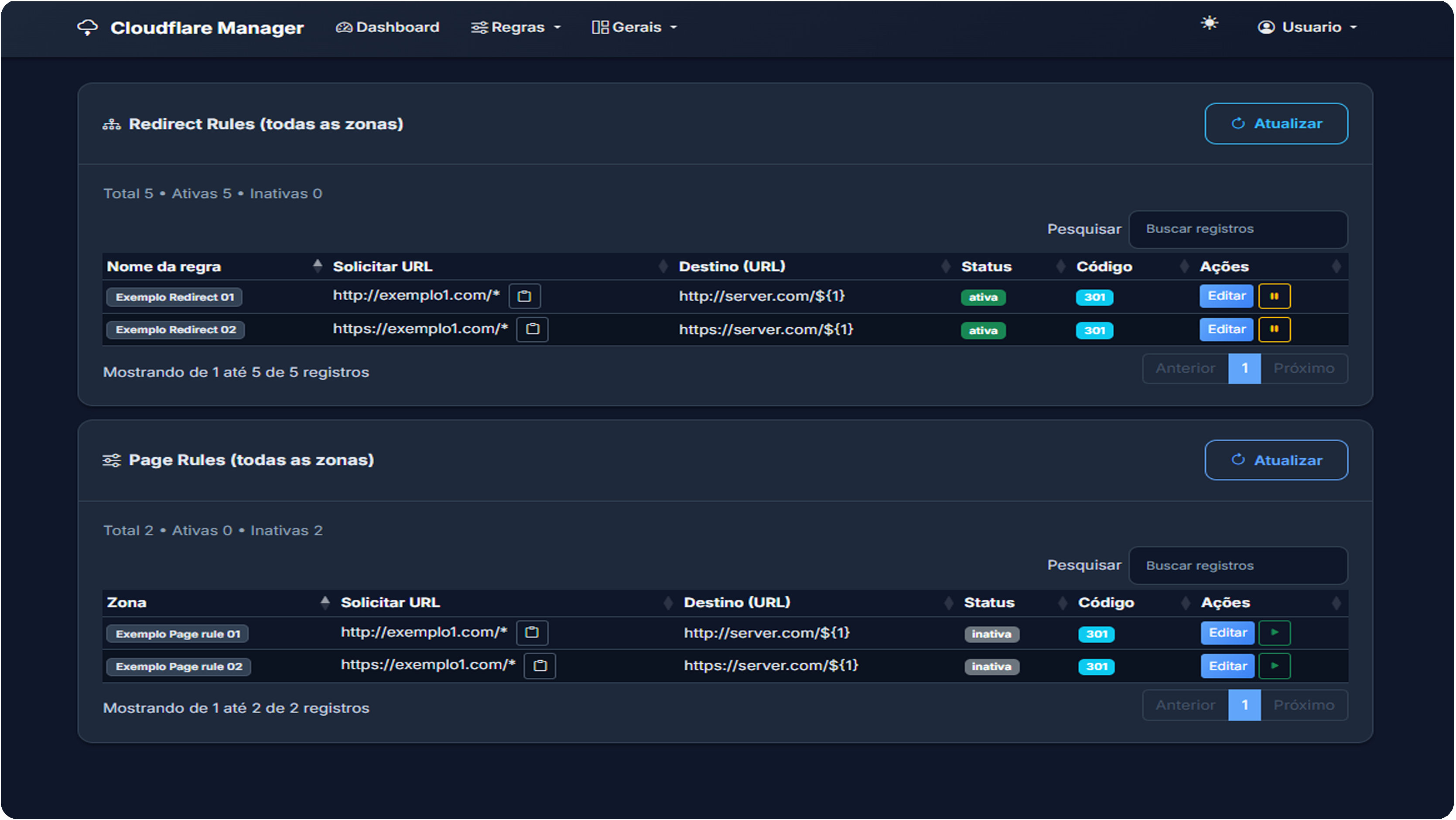Click the Buscar registros search field
1456x820 pixels.
pos(1238,229)
